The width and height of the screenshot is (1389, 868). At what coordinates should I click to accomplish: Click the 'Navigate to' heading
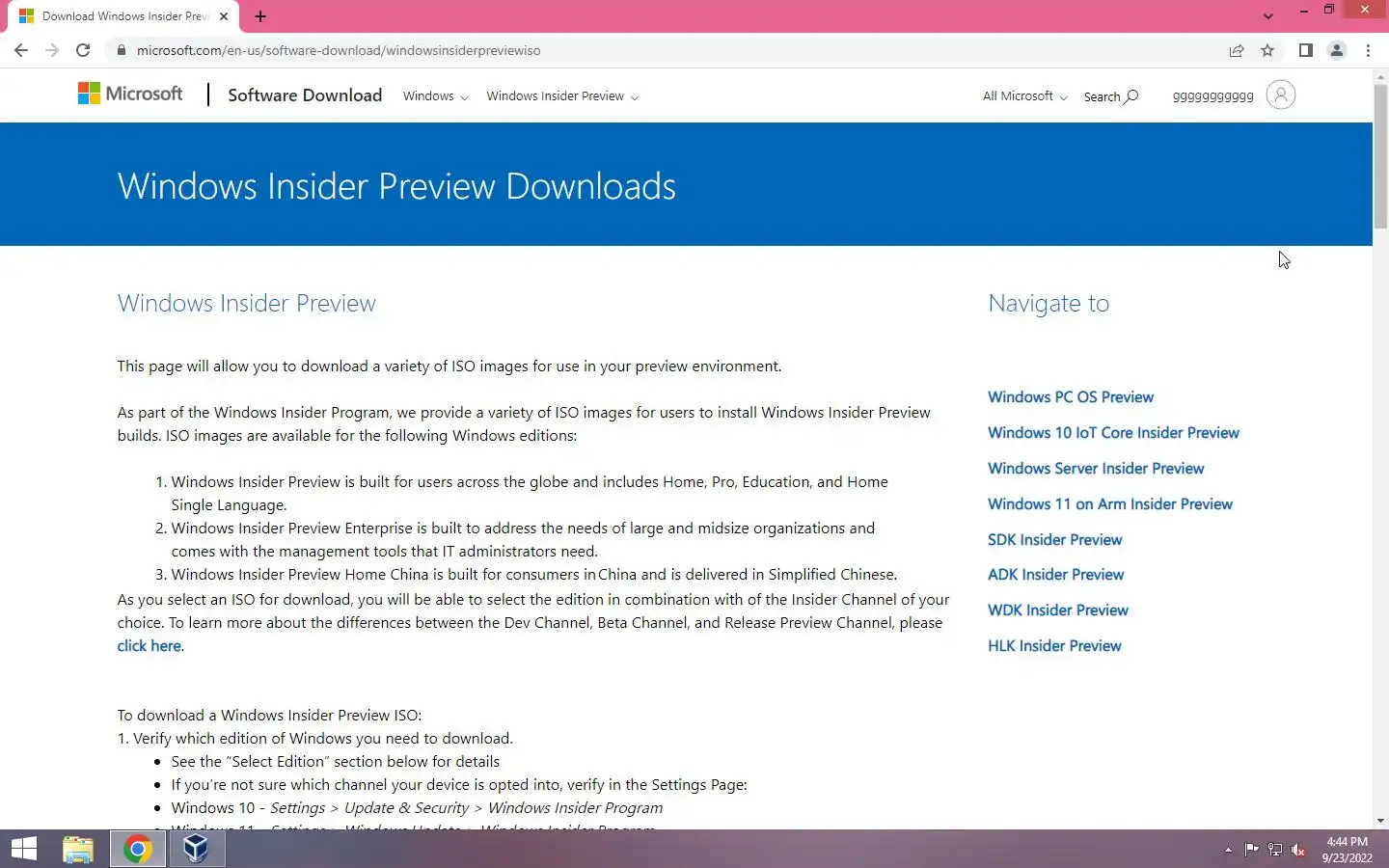coord(1049,304)
